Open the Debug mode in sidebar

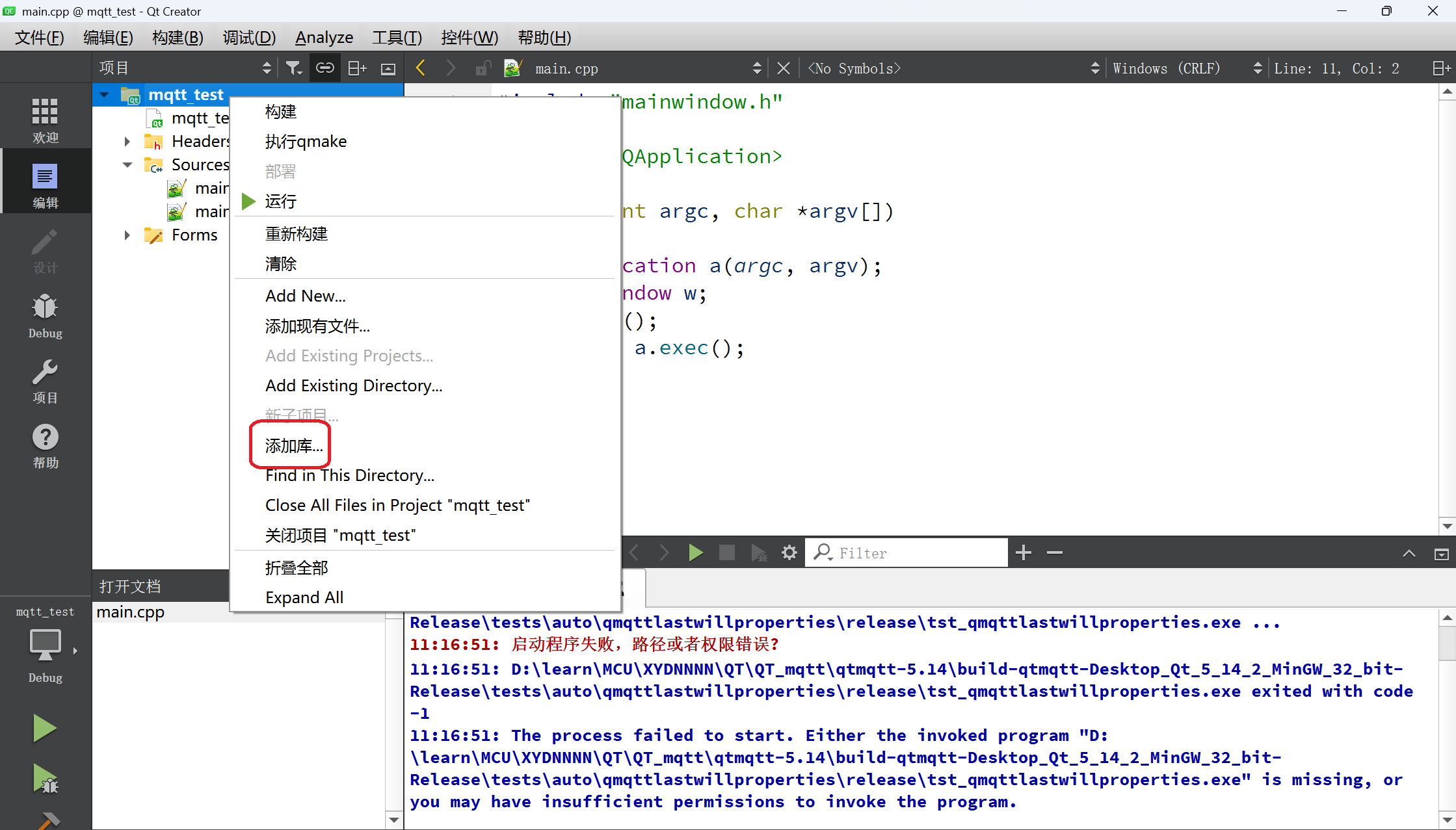[x=45, y=316]
